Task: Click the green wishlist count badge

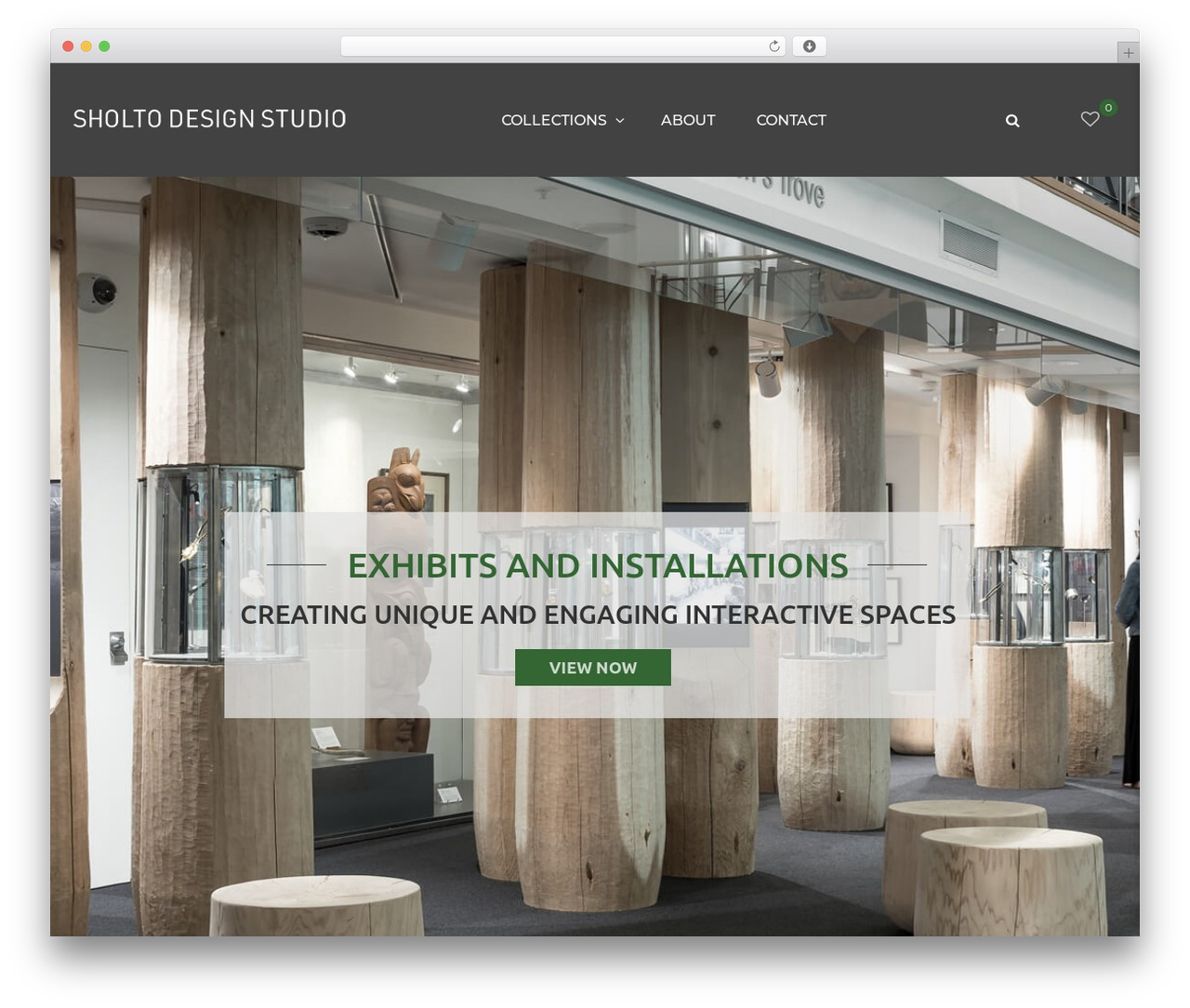Action: pos(1108,108)
